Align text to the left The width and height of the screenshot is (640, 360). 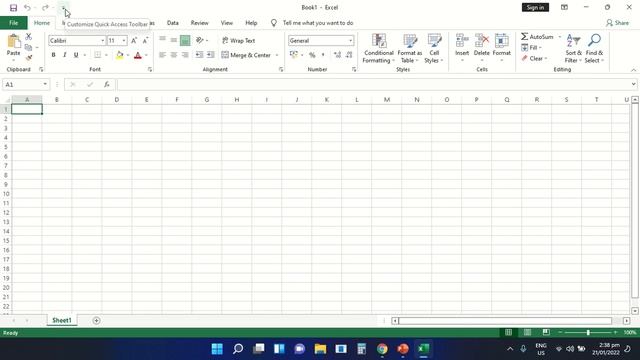click(x=162, y=55)
